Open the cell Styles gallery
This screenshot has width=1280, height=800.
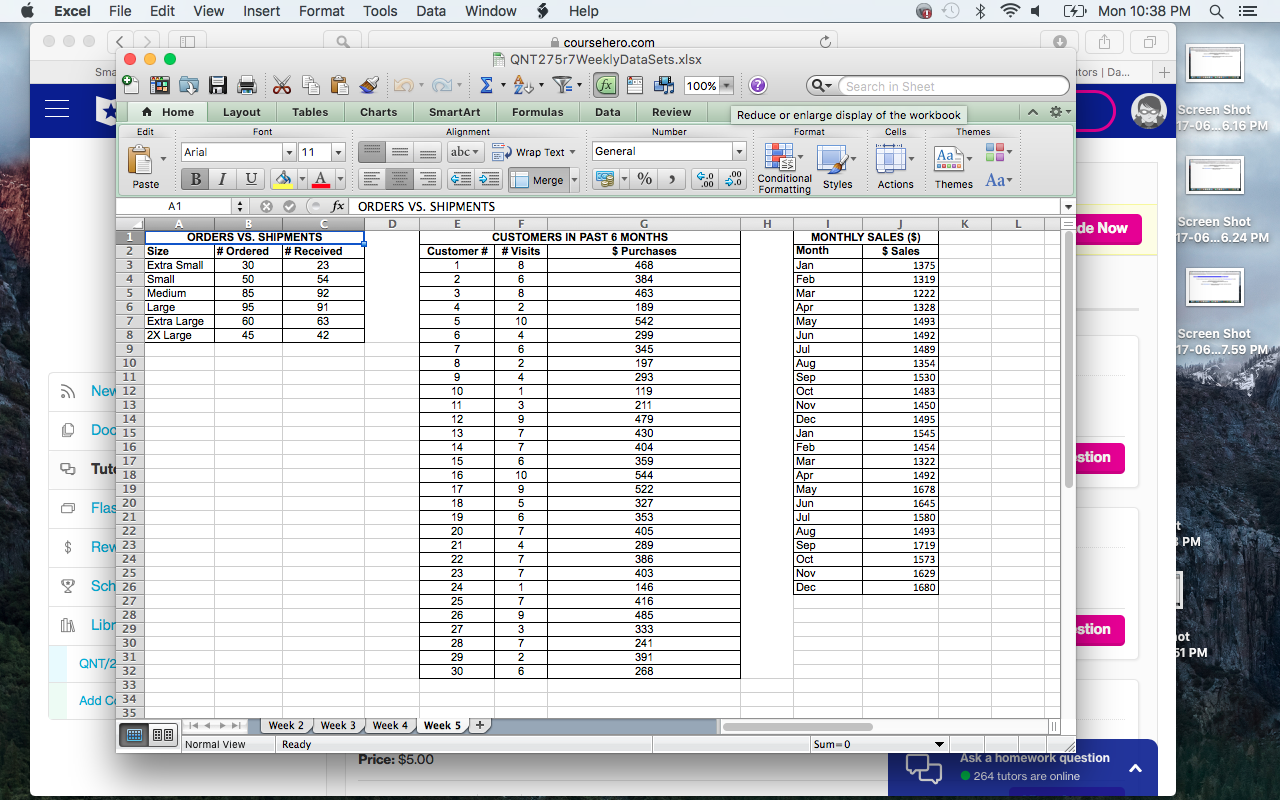point(836,168)
